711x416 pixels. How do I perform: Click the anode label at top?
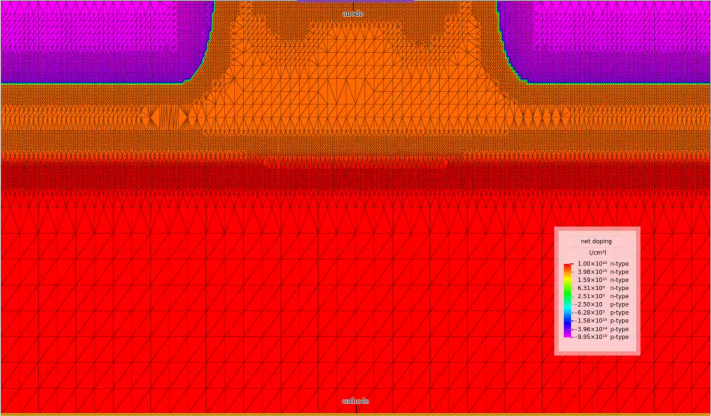[354, 14]
